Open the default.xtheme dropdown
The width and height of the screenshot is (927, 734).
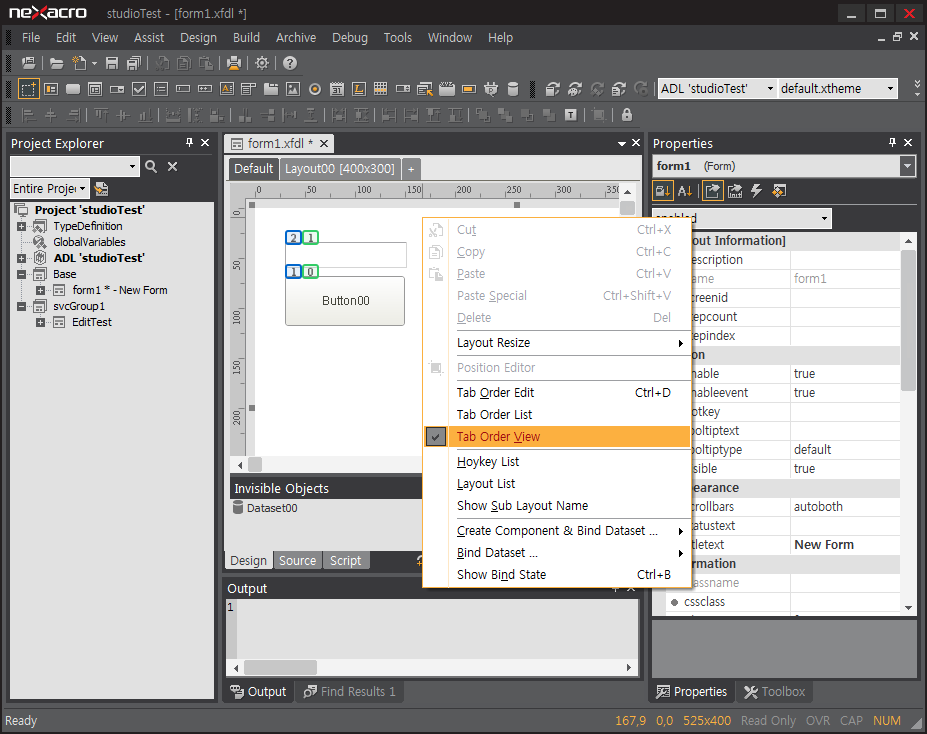pyautogui.click(x=889, y=89)
